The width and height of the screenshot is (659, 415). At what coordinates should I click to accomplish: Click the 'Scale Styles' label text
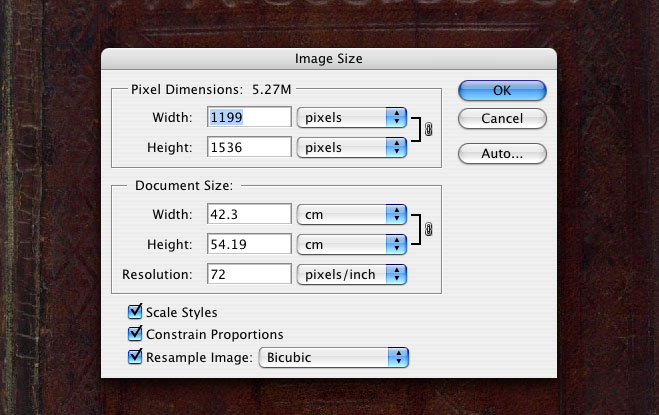coord(182,312)
